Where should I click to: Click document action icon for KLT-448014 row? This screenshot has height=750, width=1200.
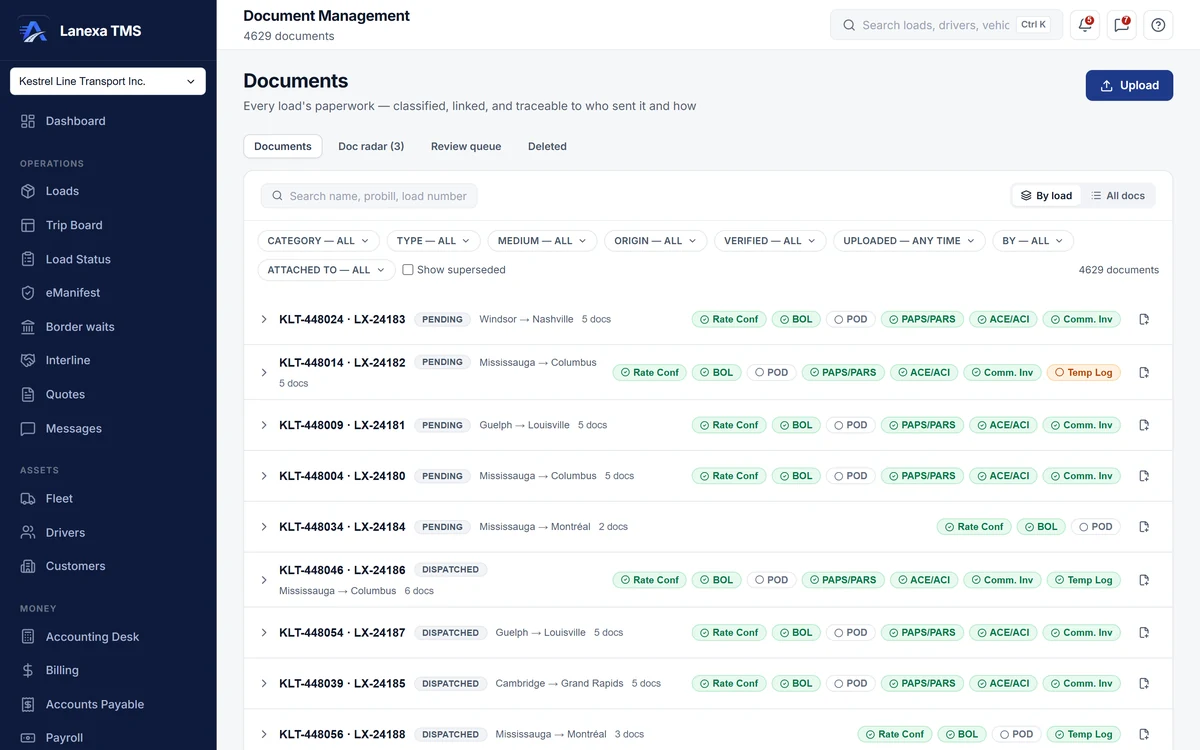click(x=1144, y=372)
